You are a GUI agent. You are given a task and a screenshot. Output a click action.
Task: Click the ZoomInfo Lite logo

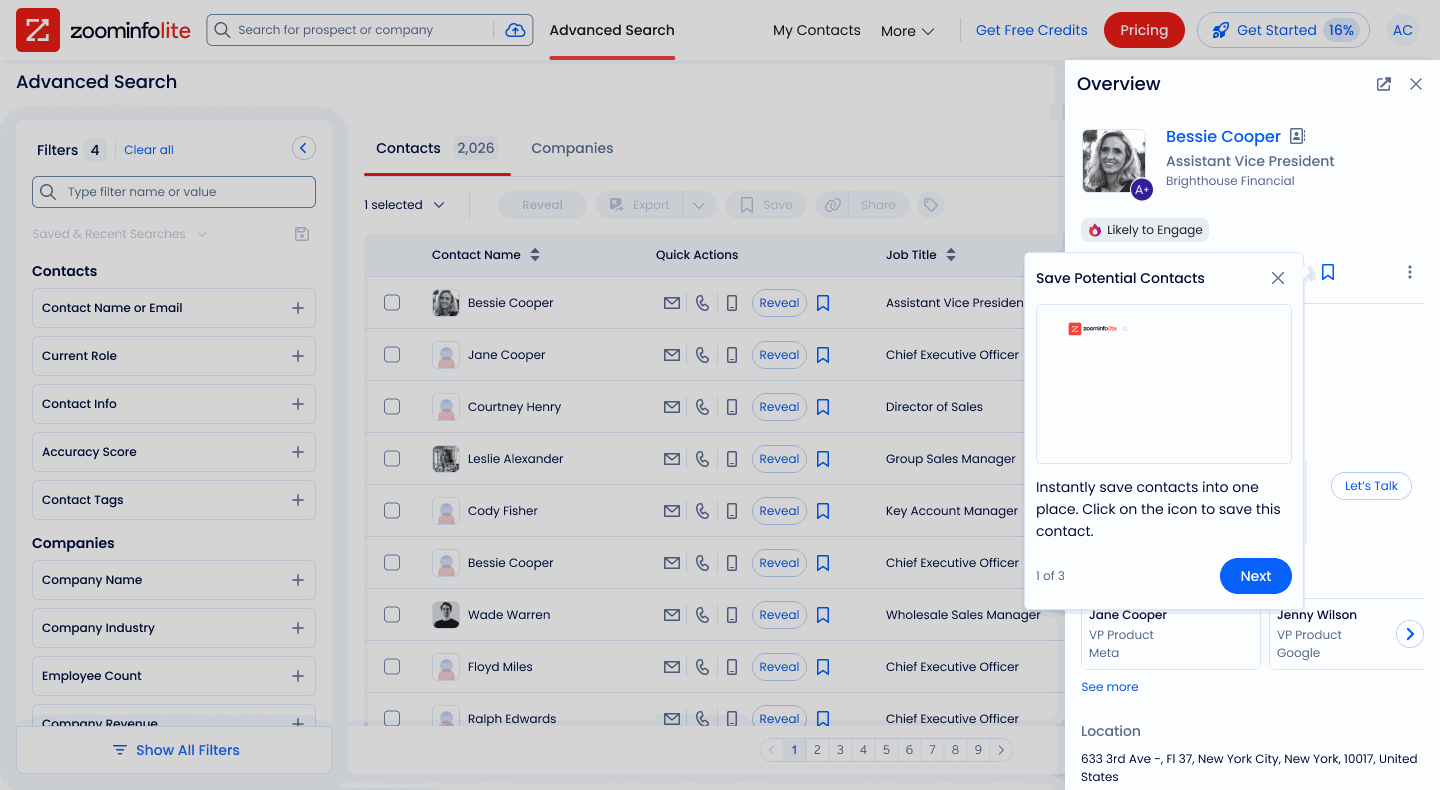(x=103, y=30)
